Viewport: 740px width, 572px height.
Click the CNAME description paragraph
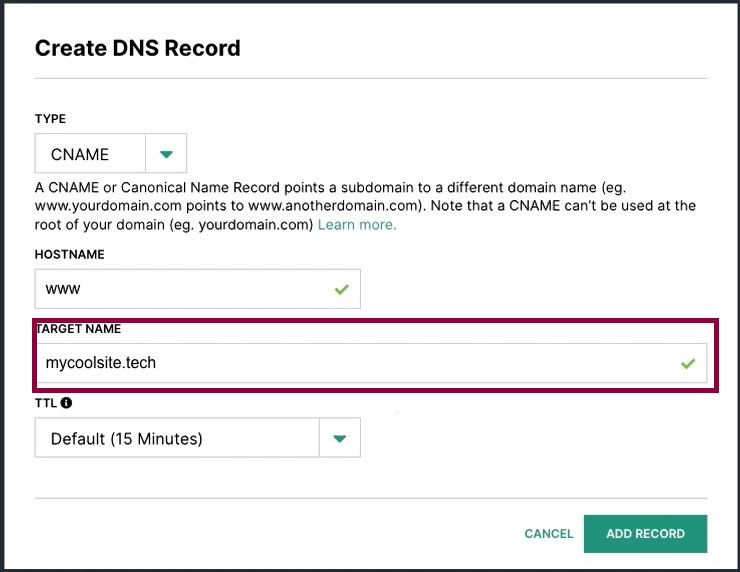[365, 206]
